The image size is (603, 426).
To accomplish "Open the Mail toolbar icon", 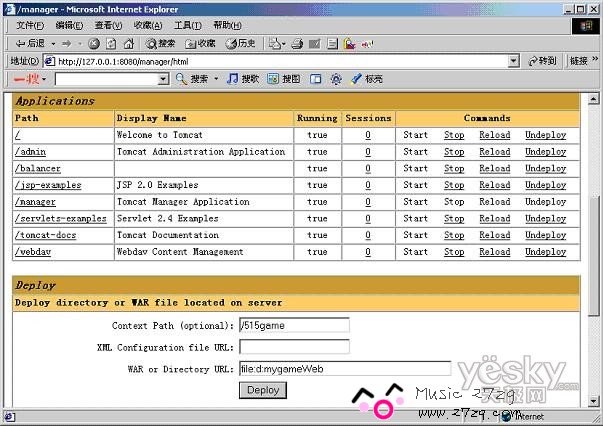I will coord(274,44).
